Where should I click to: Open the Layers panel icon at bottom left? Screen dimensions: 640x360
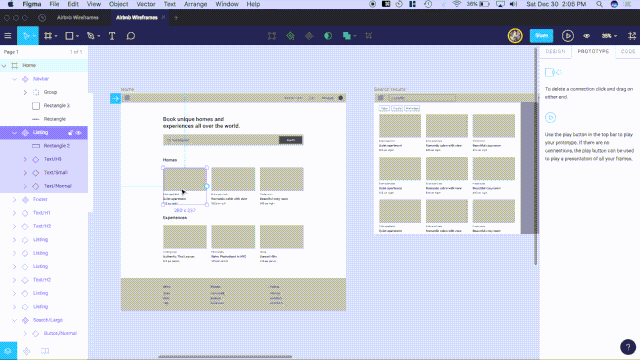[8, 351]
